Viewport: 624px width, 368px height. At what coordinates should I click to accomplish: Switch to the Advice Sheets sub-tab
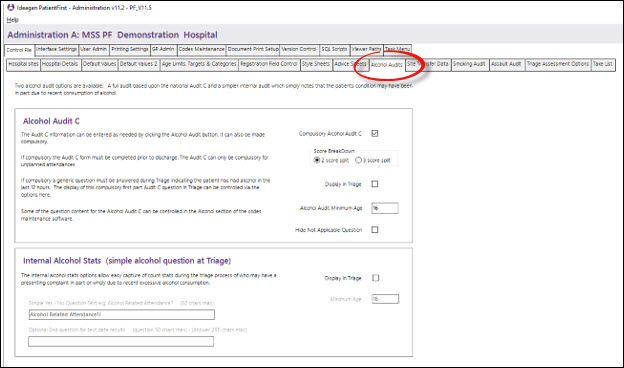coord(350,64)
